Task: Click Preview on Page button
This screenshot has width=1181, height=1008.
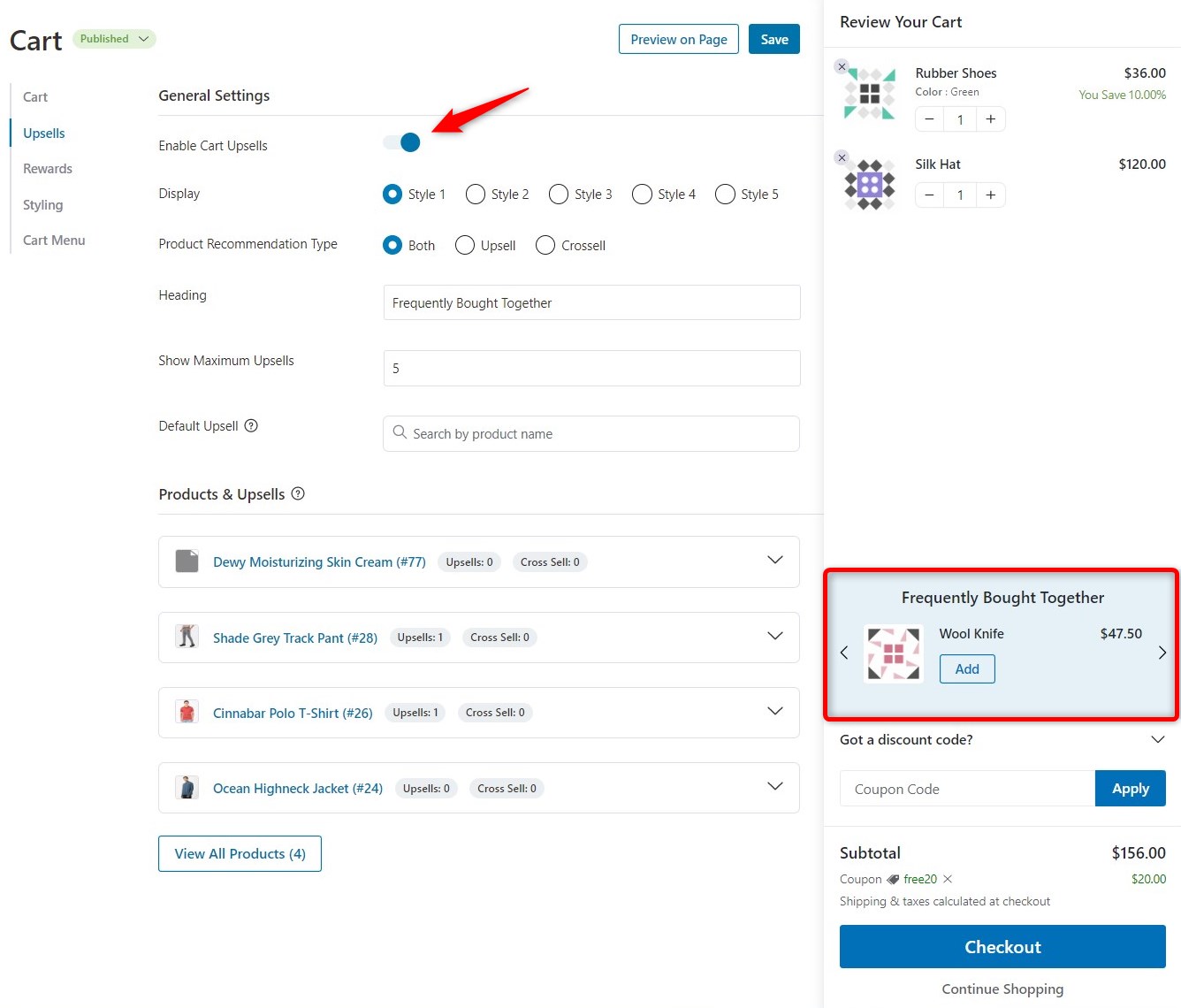Action: point(679,39)
